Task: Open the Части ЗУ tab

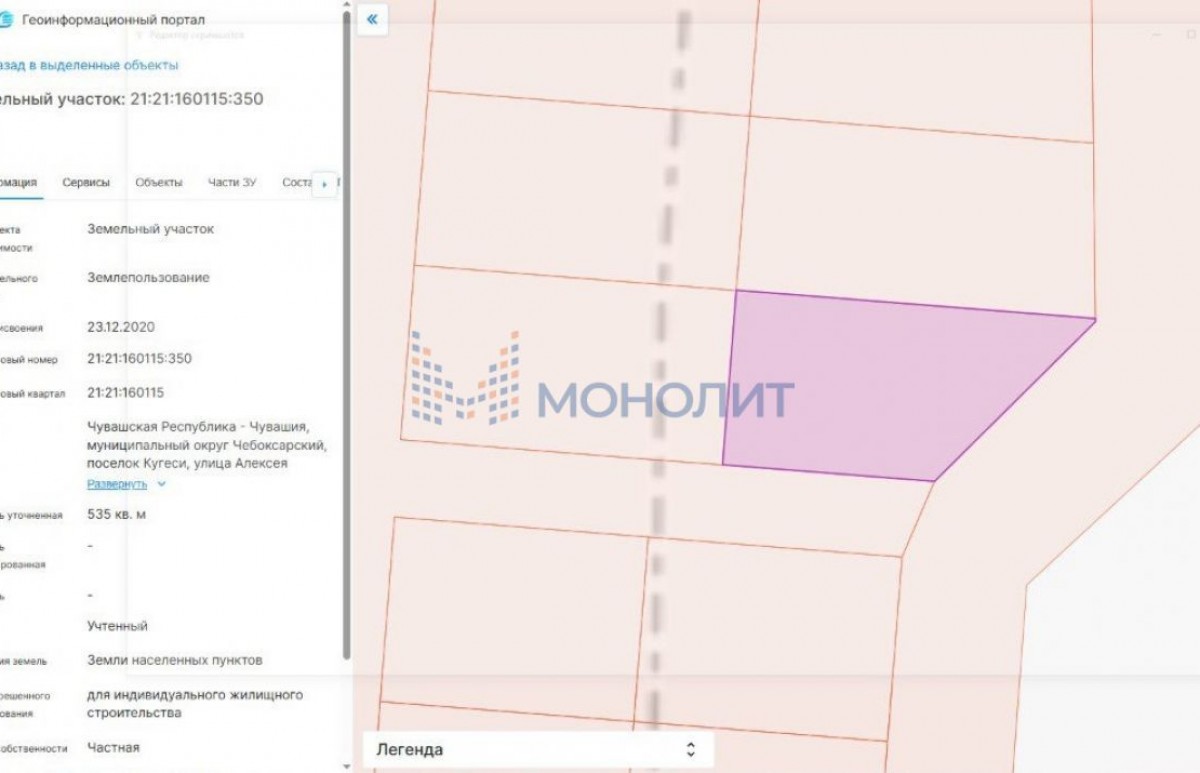Action: click(x=232, y=182)
